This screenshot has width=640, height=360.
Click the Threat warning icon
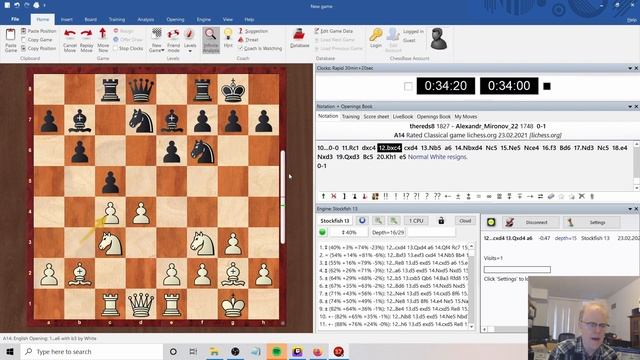pyautogui.click(x=241, y=40)
